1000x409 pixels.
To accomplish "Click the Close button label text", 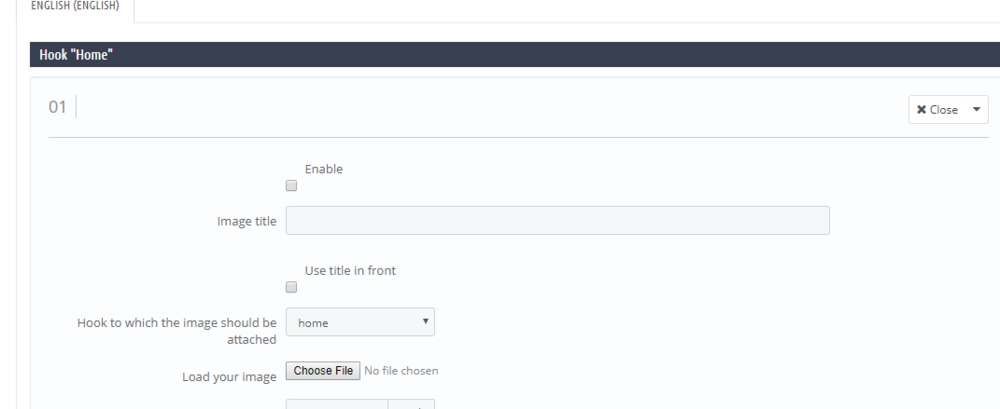I will (x=944, y=110).
